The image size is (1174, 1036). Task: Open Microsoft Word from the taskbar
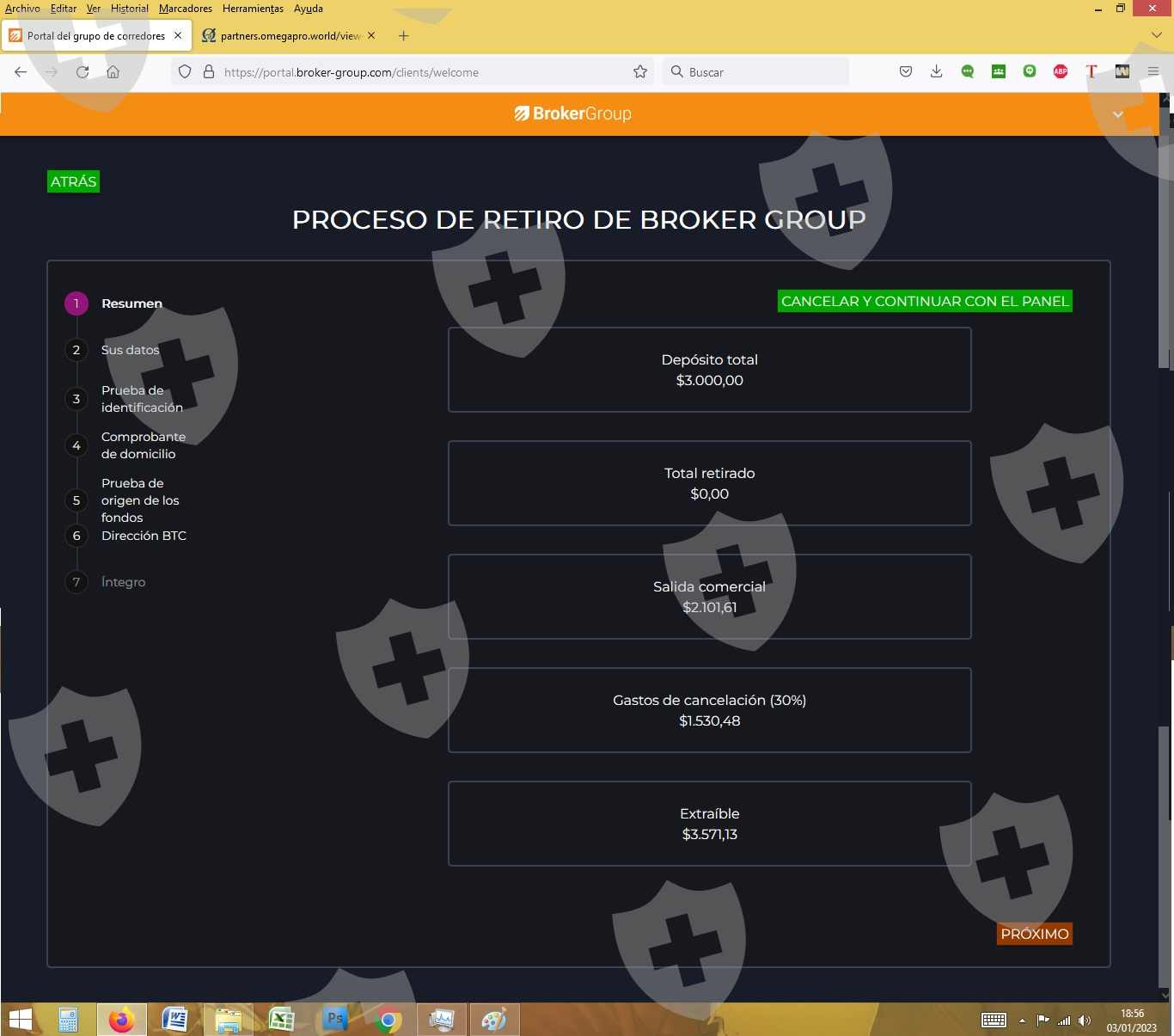coord(175,1020)
